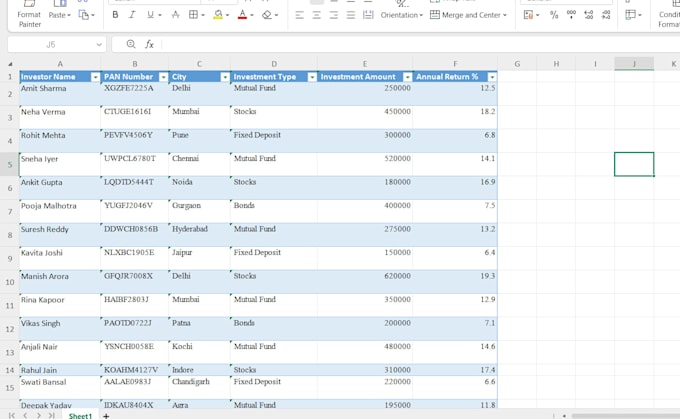Image resolution: width=680 pixels, height=419 pixels.
Task: Go to the previous sheet tab arrow
Action: click(x=25, y=416)
